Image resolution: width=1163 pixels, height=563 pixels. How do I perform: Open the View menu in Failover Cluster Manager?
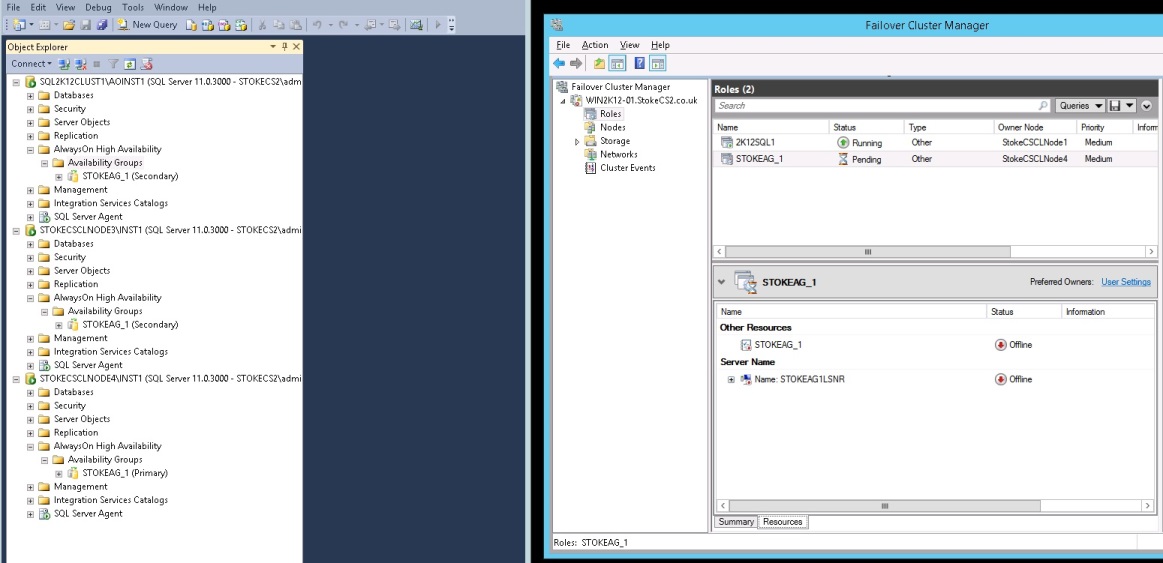(x=630, y=45)
